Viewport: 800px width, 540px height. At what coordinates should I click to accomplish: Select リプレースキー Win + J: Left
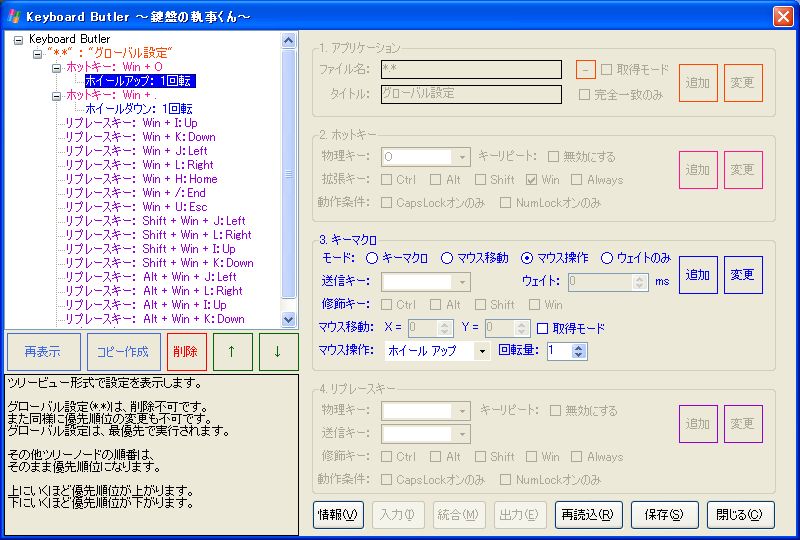[x=136, y=151]
